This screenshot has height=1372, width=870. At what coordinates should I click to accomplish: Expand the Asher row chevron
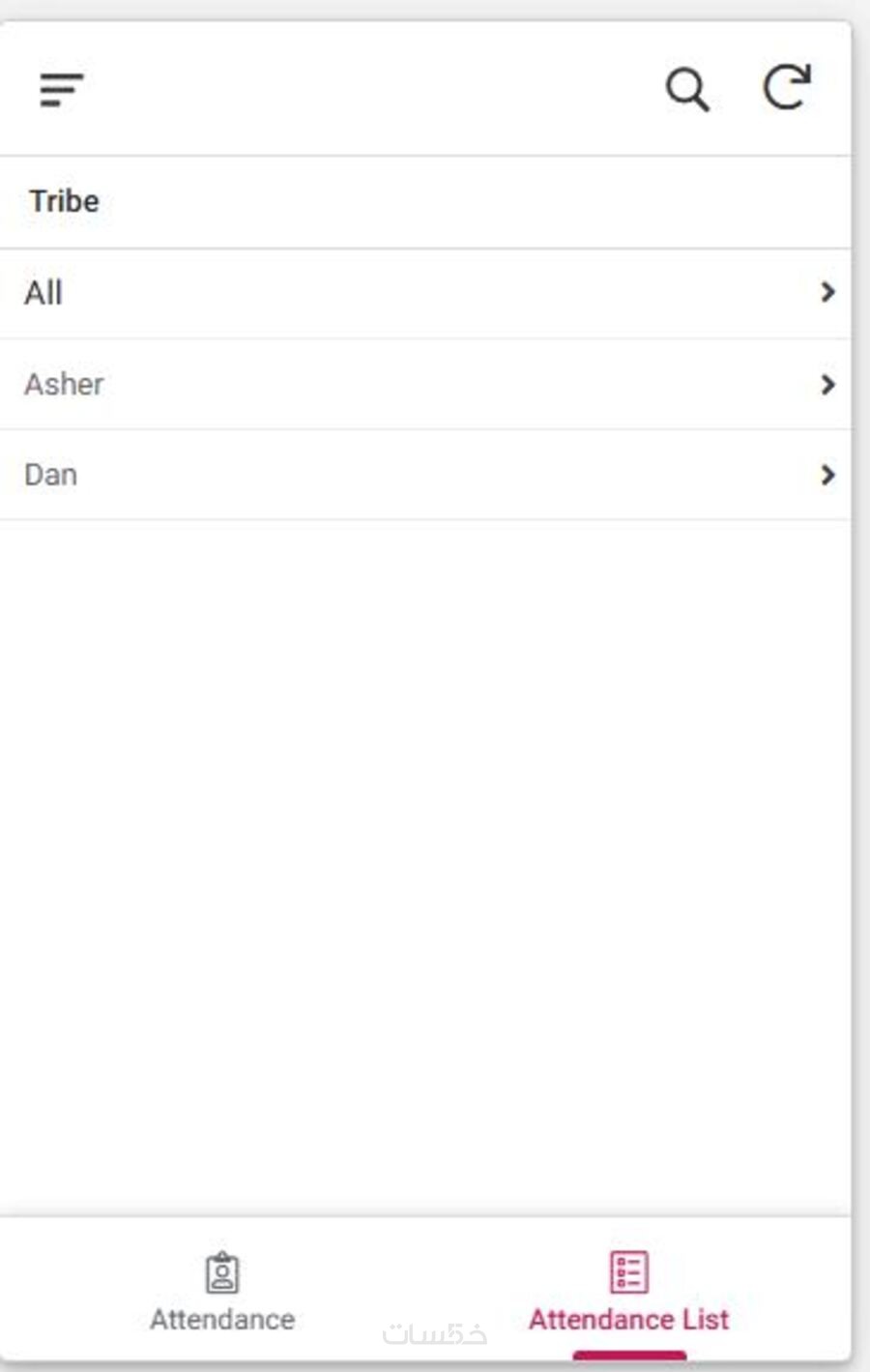[x=827, y=385]
